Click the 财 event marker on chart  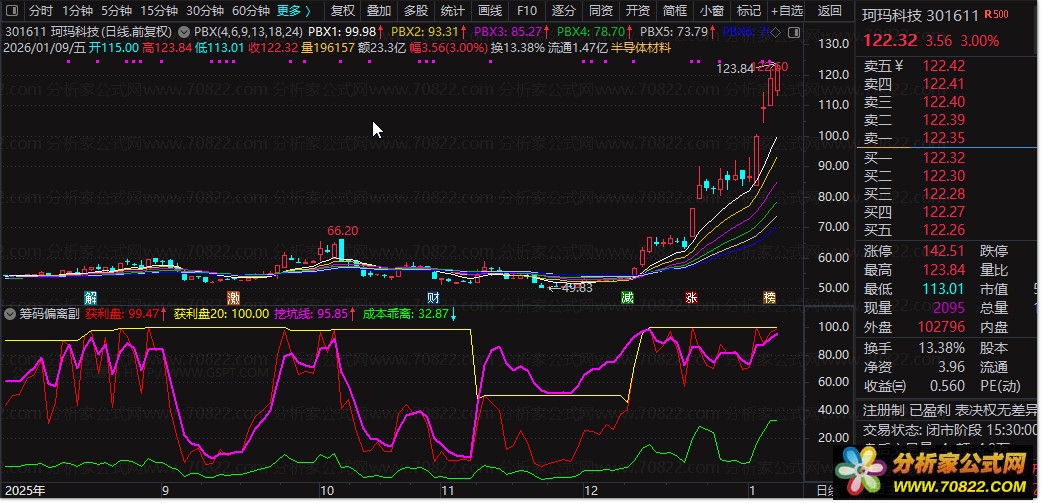pos(433,297)
